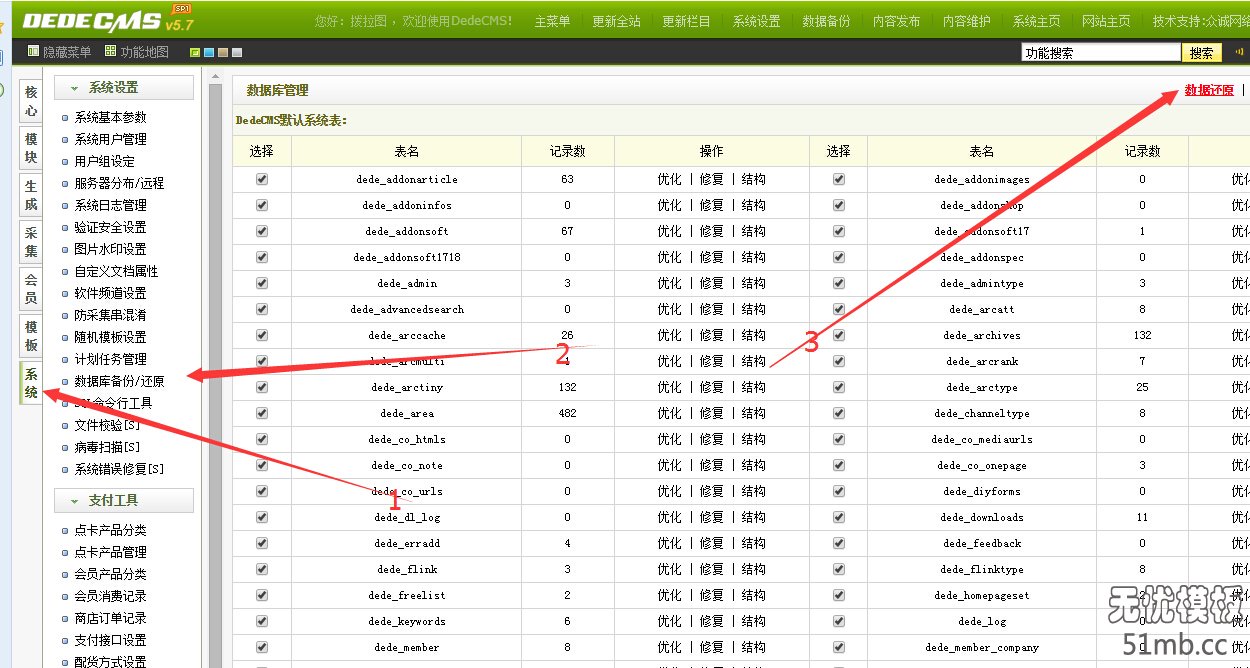1250x668 pixels.
Task: Open 数据库备份/还原 in sidebar
Action: point(119,381)
